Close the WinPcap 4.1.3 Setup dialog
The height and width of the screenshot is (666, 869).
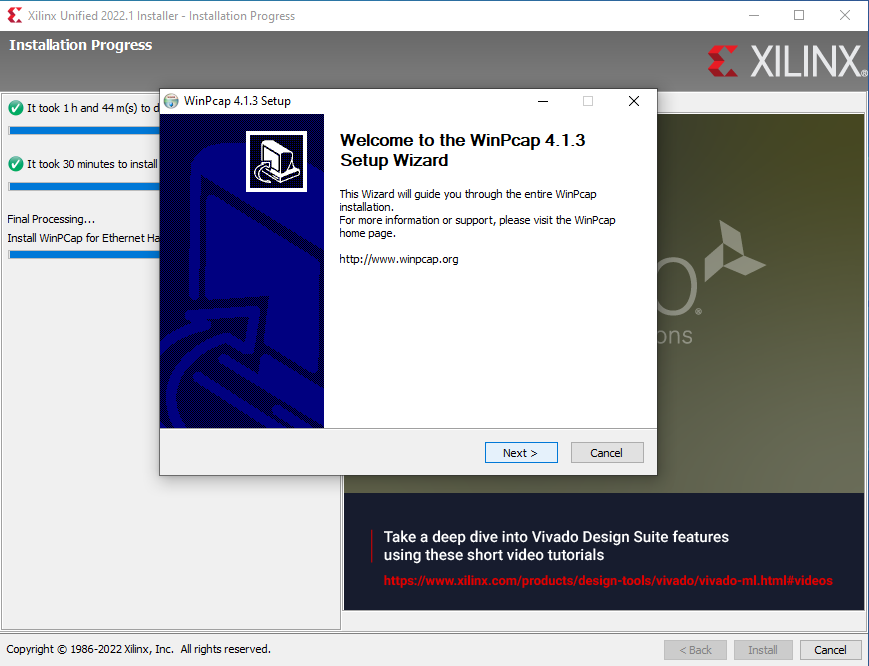[x=634, y=101]
